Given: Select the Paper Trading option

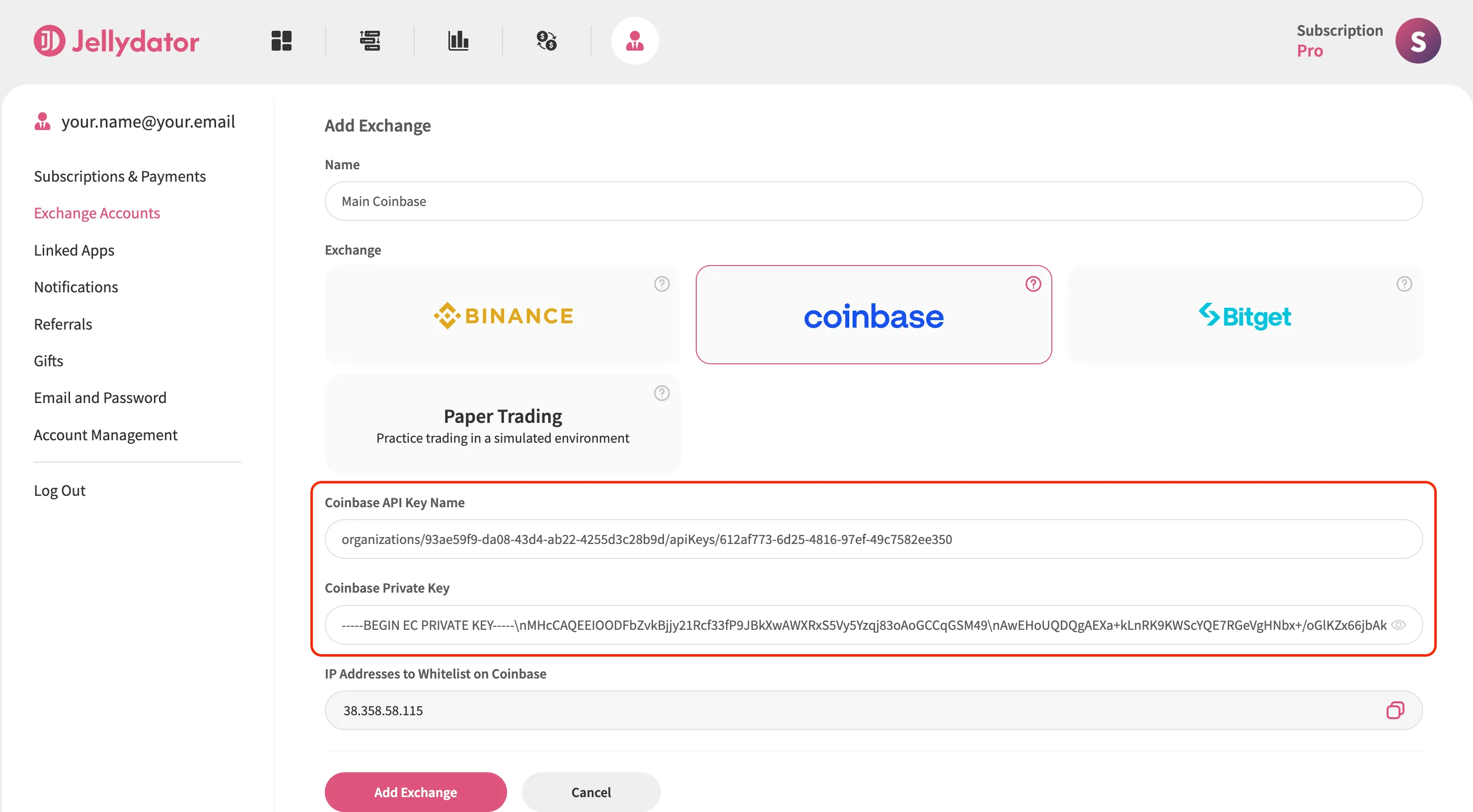Looking at the screenshot, I should coord(503,423).
